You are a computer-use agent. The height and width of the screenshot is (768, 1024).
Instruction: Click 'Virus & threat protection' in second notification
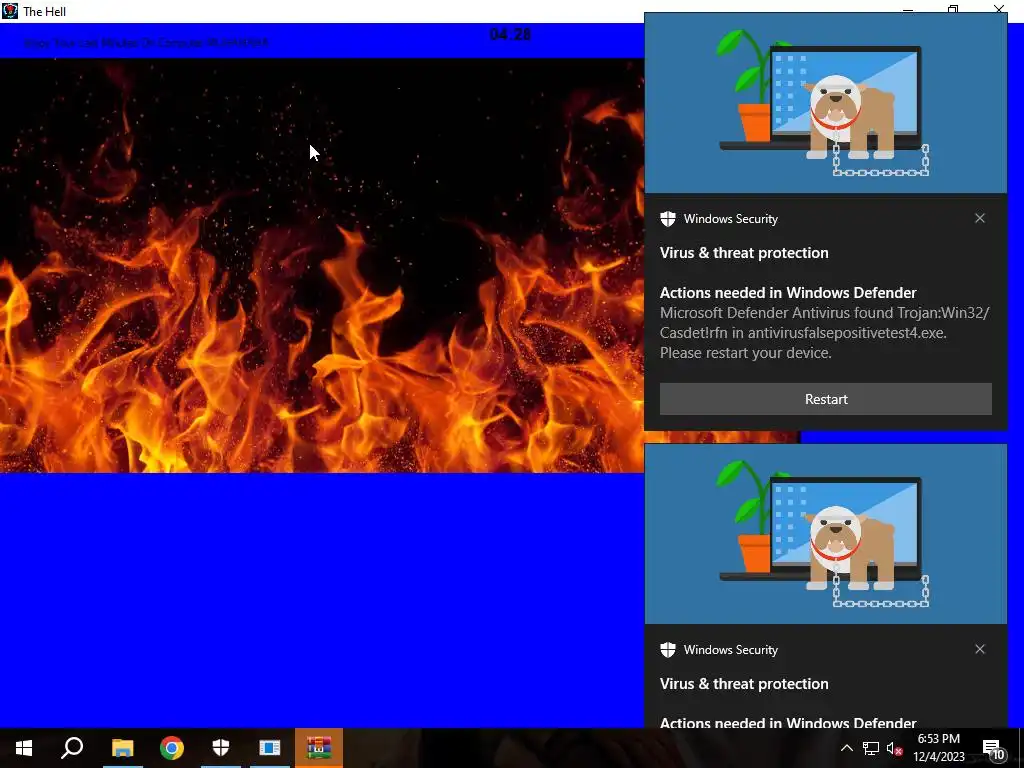click(744, 684)
